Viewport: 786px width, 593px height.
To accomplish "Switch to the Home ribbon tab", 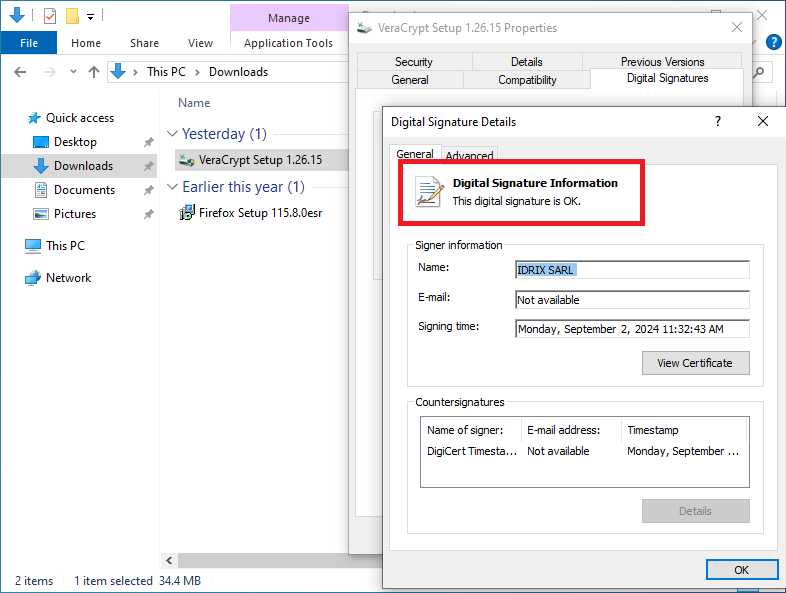I will pos(86,43).
